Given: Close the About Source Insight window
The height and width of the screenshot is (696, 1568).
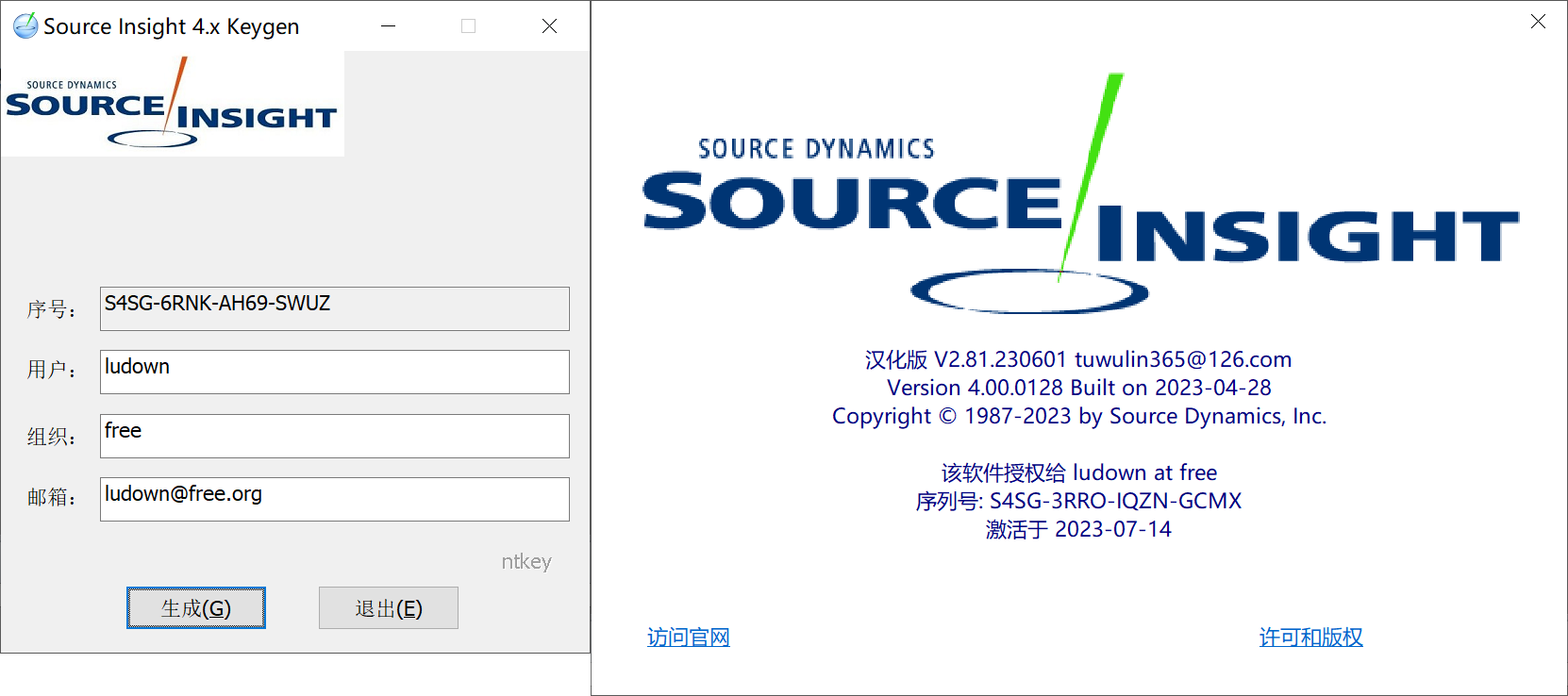Looking at the screenshot, I should (x=1538, y=21).
